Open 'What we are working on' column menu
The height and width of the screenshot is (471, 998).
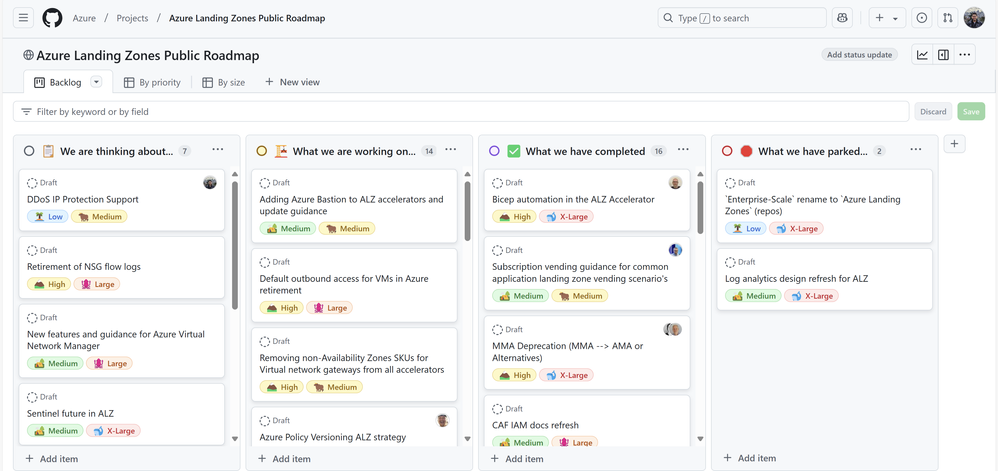point(451,150)
